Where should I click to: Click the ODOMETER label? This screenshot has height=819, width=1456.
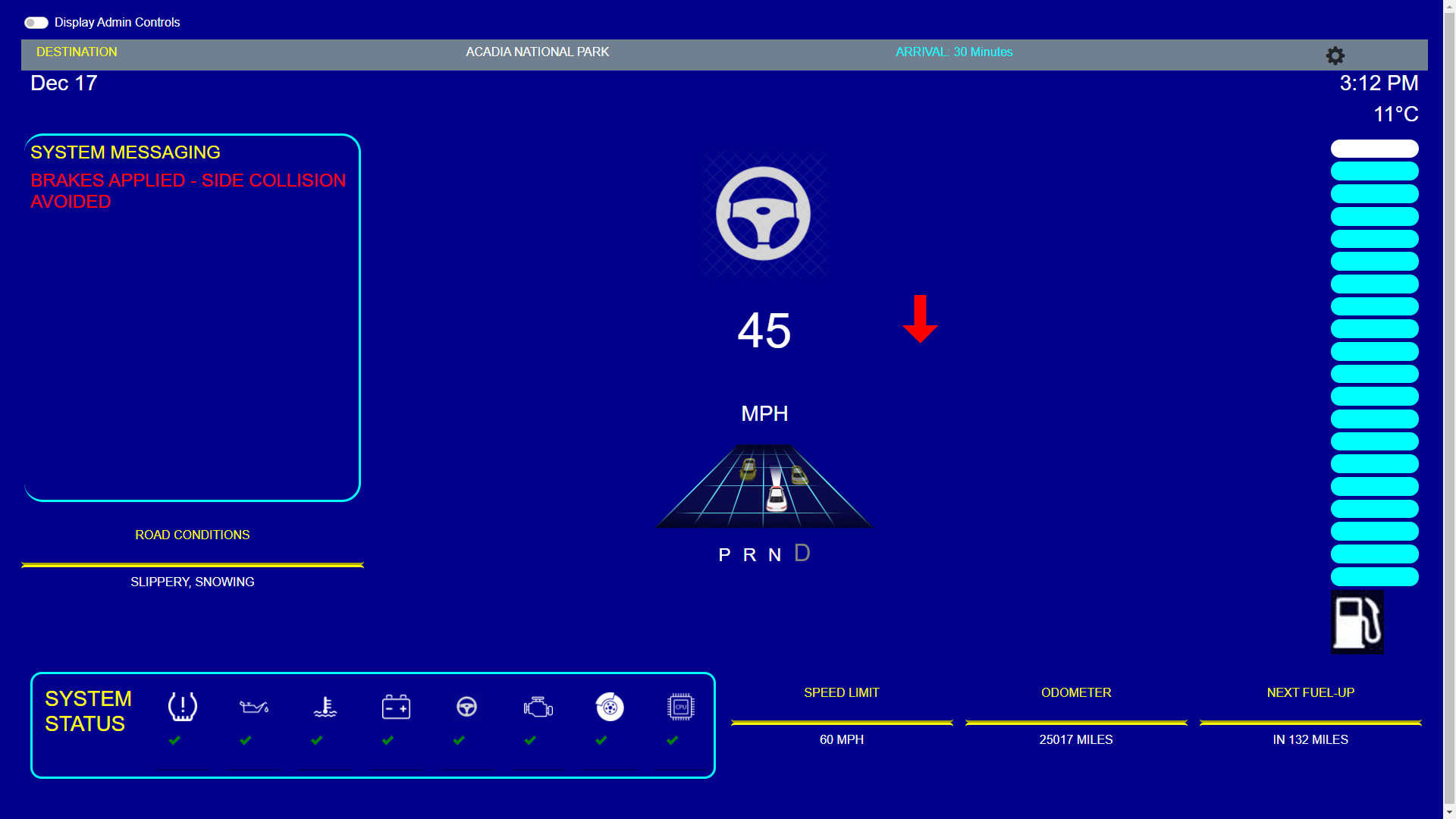(1076, 692)
